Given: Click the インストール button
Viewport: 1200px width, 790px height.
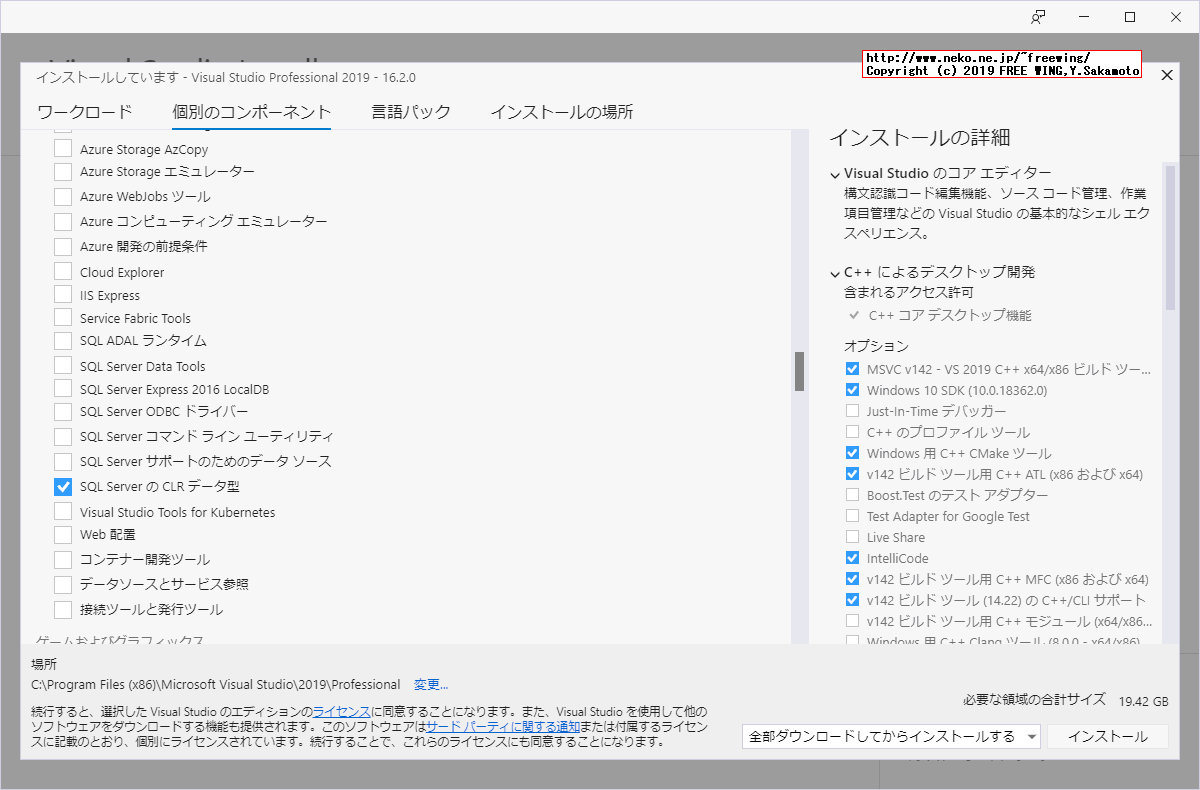Looking at the screenshot, I should [1107, 735].
